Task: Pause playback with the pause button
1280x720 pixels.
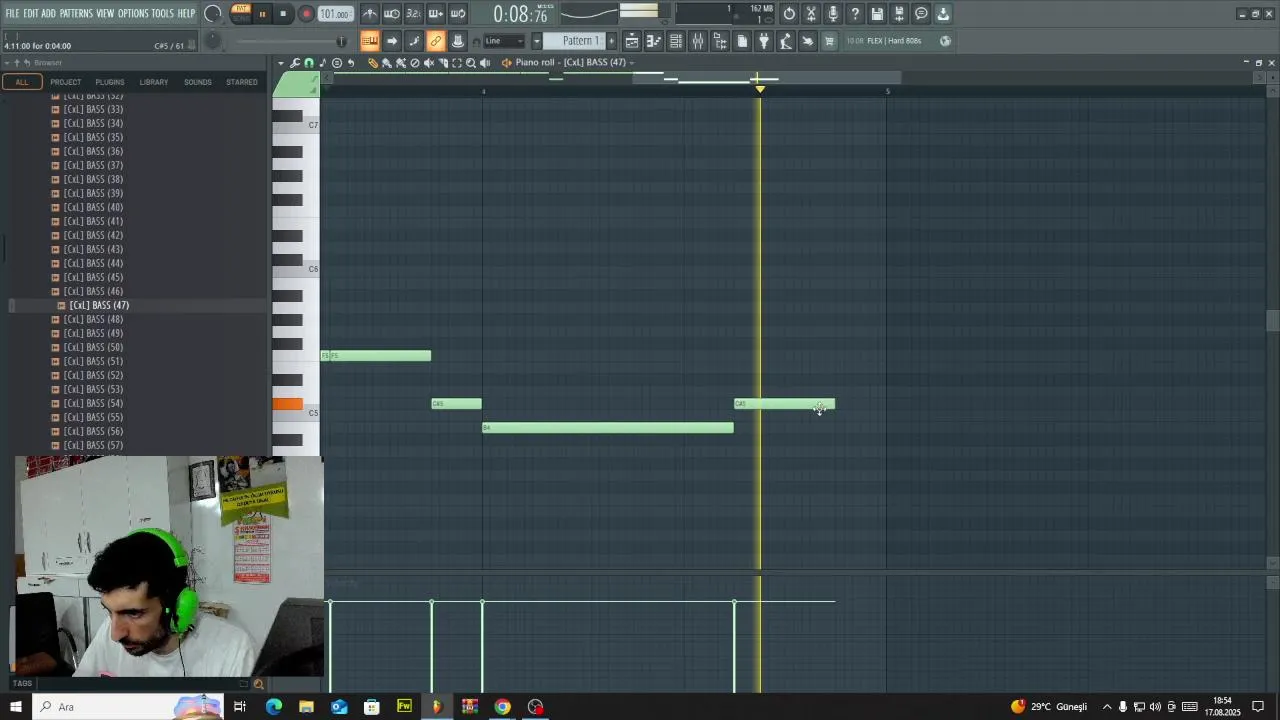Action: [262, 14]
